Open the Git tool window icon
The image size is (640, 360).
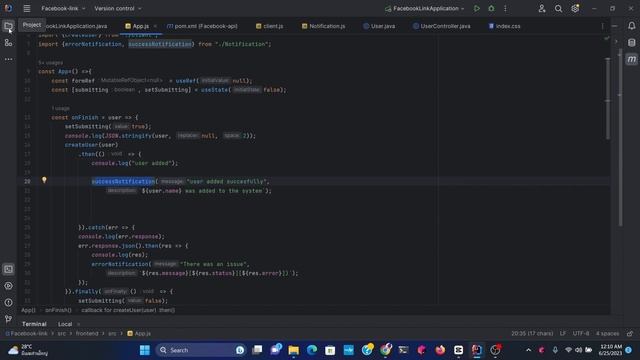click(x=8, y=319)
